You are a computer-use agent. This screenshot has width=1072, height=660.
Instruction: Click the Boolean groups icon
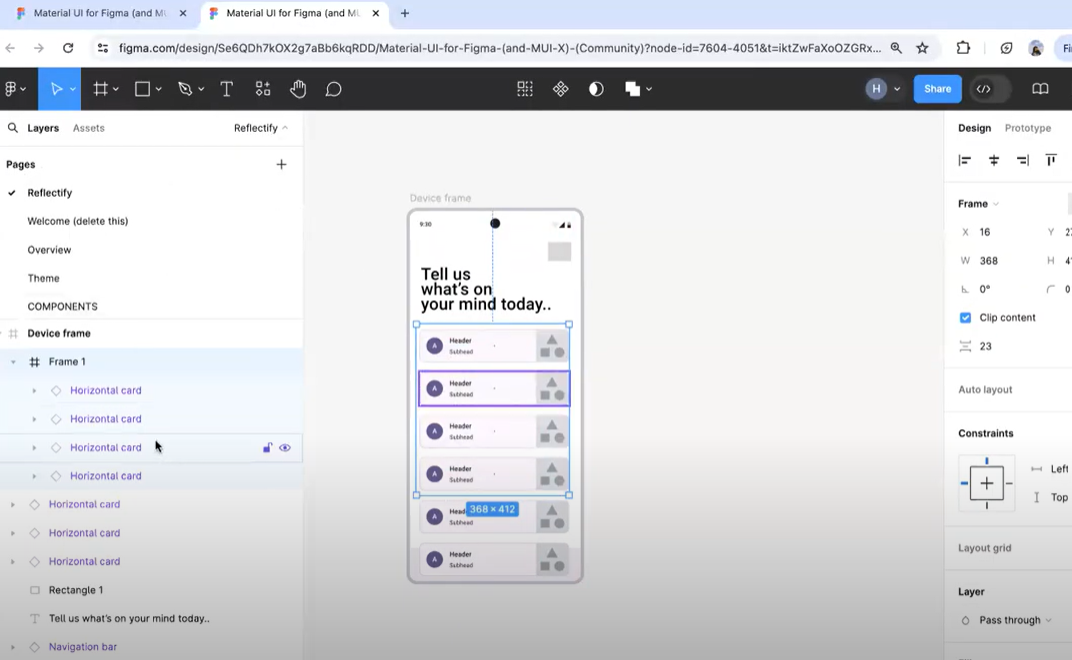[632, 89]
